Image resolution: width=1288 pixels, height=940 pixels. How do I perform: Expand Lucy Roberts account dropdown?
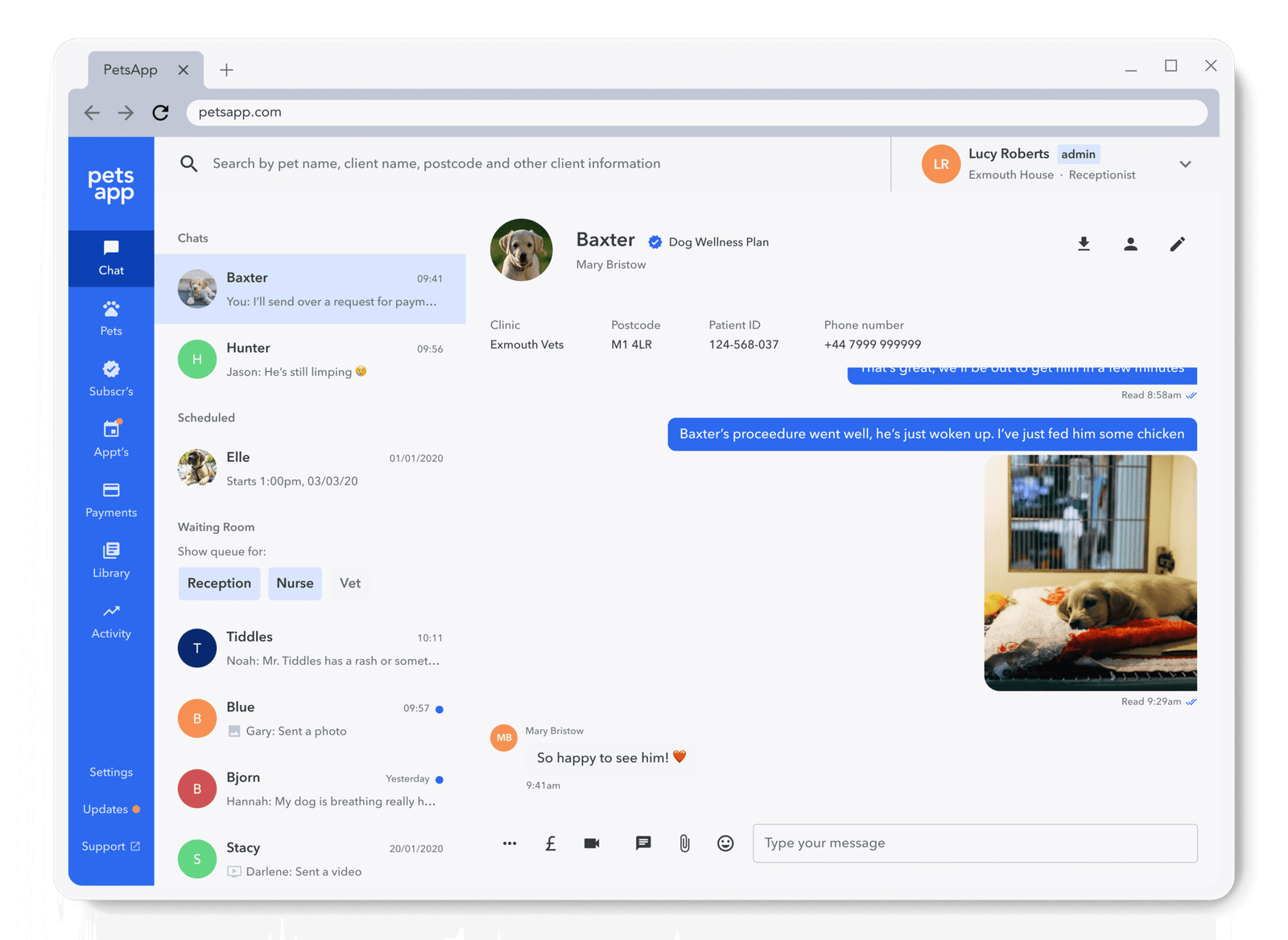click(x=1185, y=164)
